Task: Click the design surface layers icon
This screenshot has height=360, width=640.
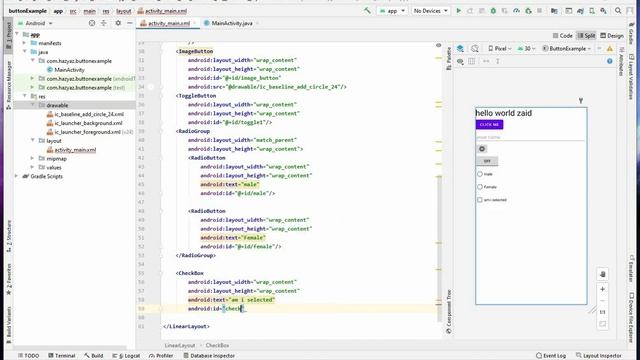Action: (460, 49)
